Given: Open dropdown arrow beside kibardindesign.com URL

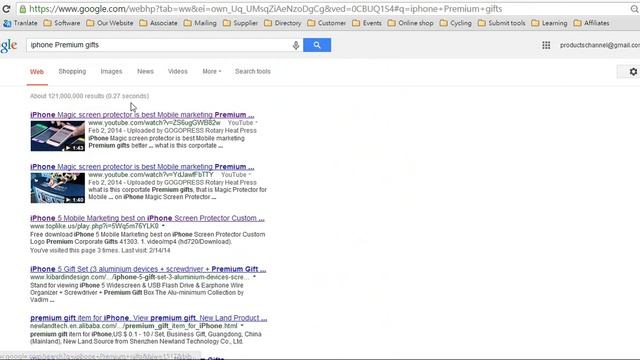Looking at the screenshot, I should pos(254,277).
